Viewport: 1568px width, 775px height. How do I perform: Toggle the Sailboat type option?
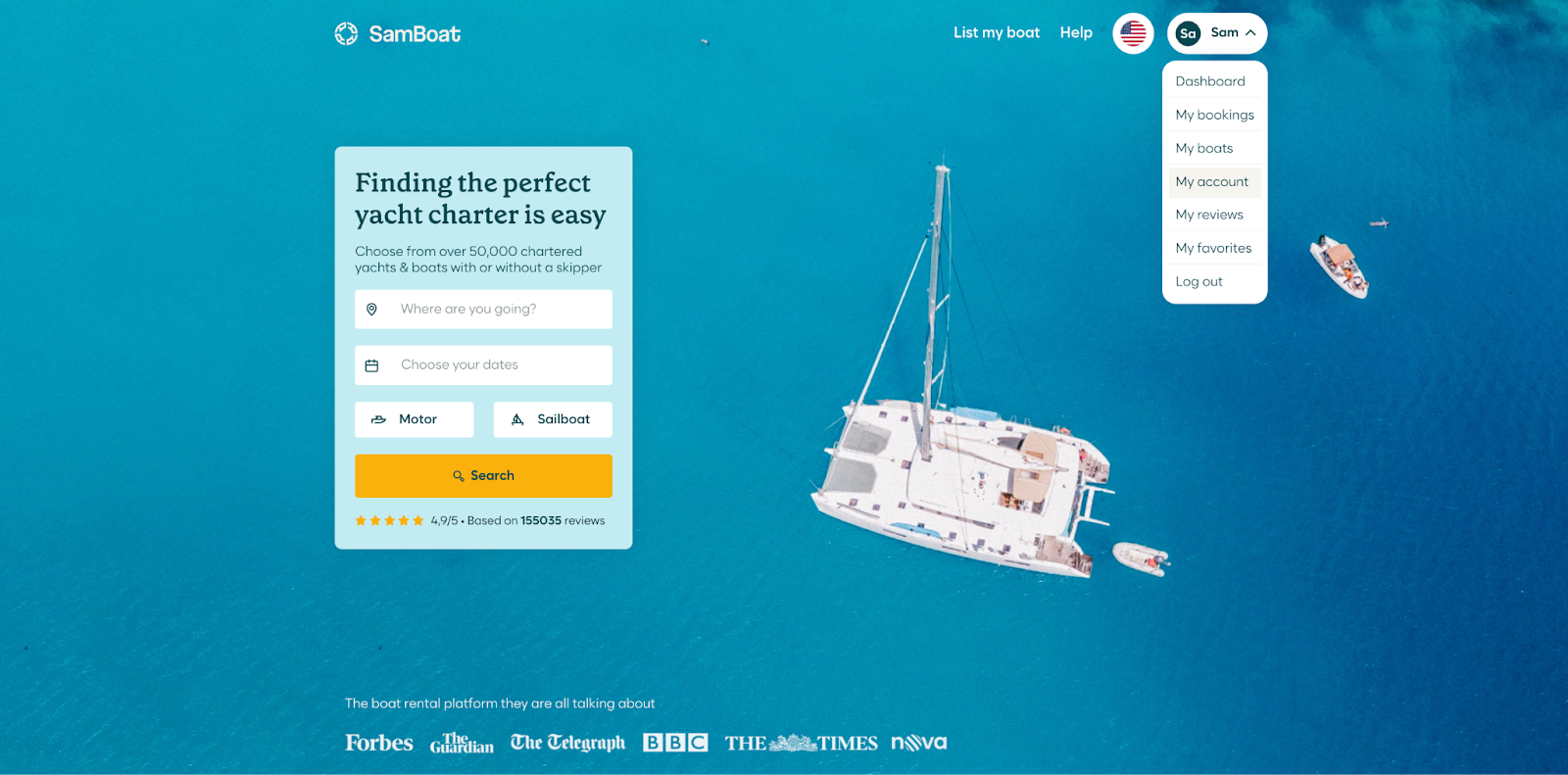(x=553, y=419)
